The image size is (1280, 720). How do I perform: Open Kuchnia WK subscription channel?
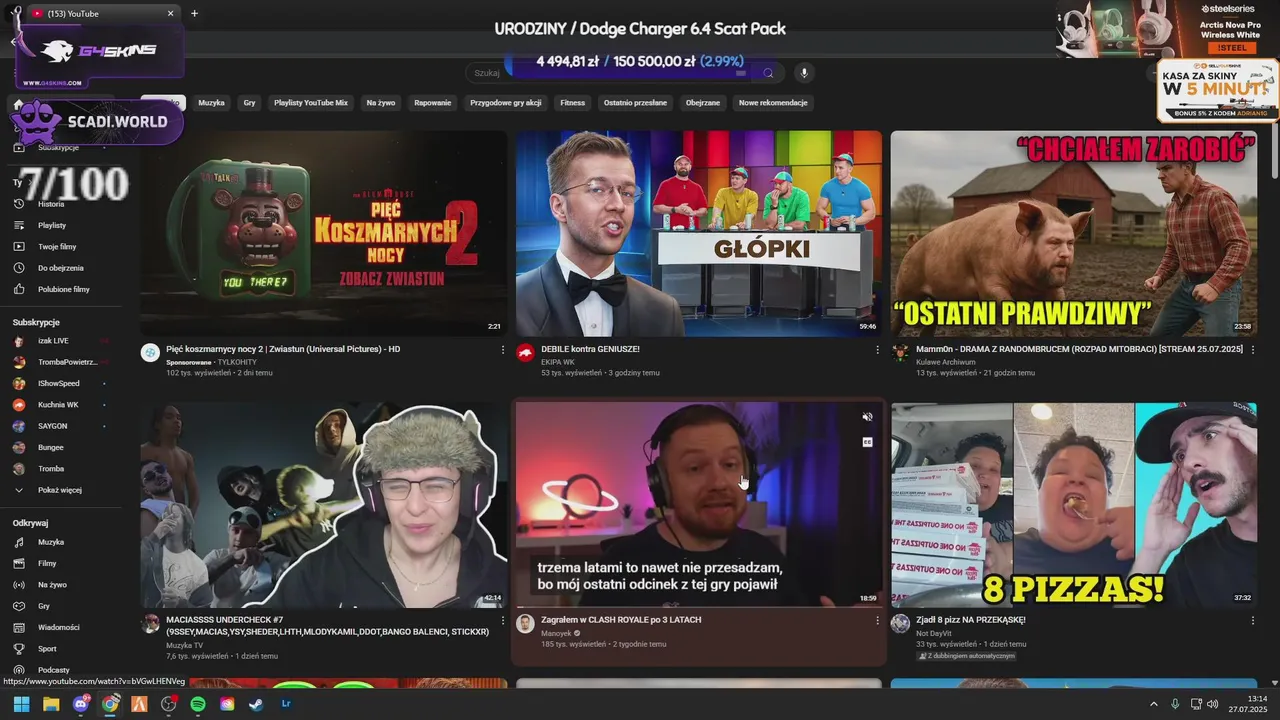[x=60, y=405]
